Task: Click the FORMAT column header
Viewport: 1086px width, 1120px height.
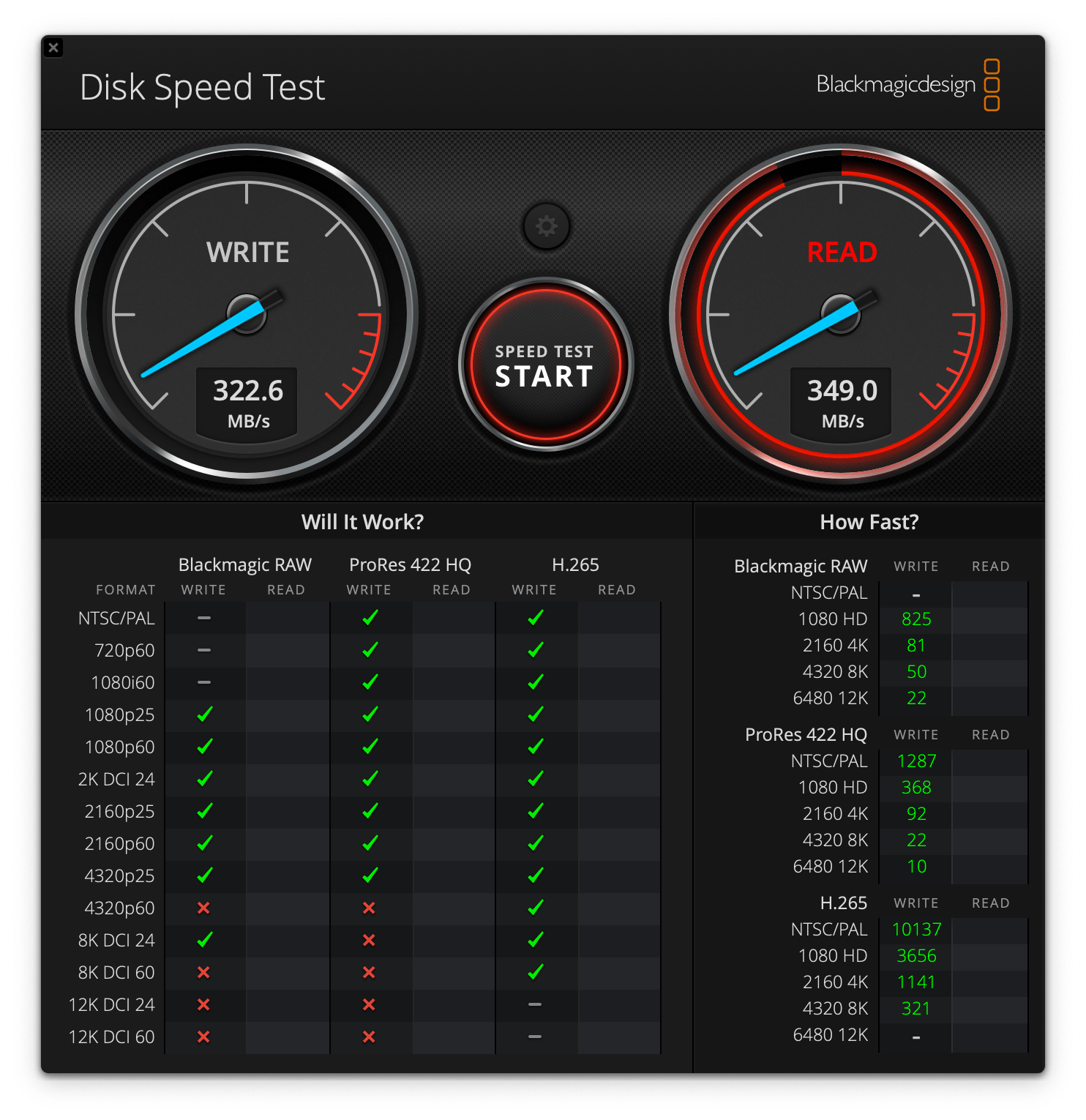Action: 126,590
